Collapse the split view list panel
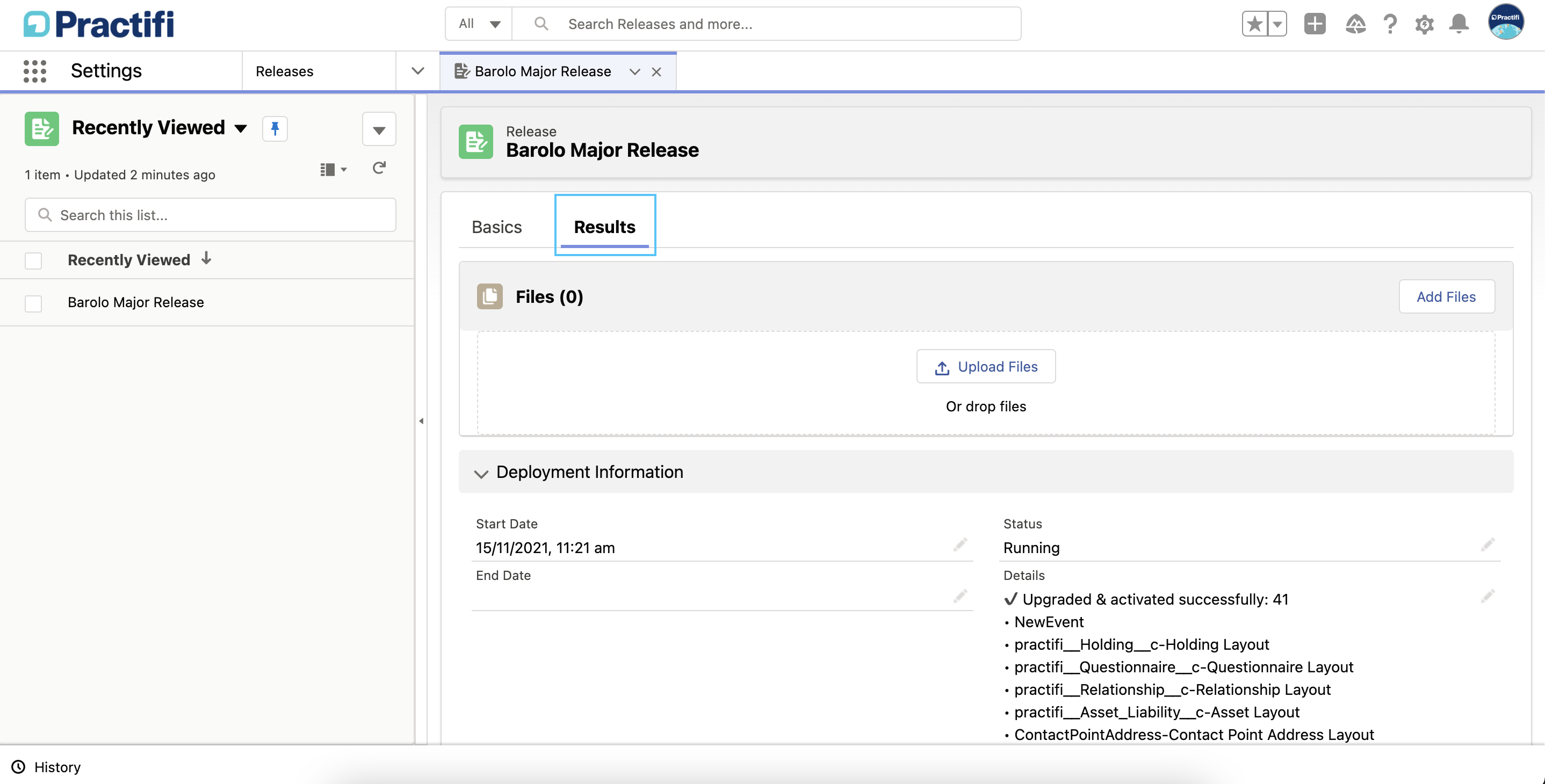Image resolution: width=1545 pixels, height=784 pixels. click(421, 421)
